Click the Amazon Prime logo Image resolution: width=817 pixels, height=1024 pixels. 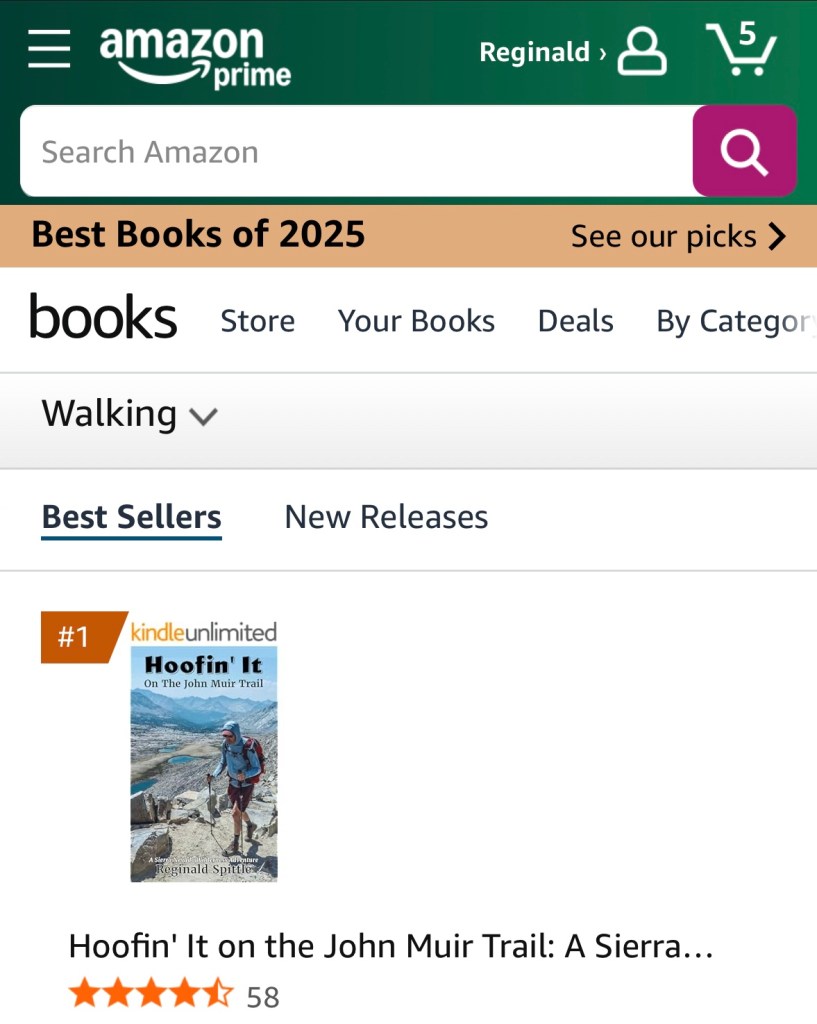point(195,56)
